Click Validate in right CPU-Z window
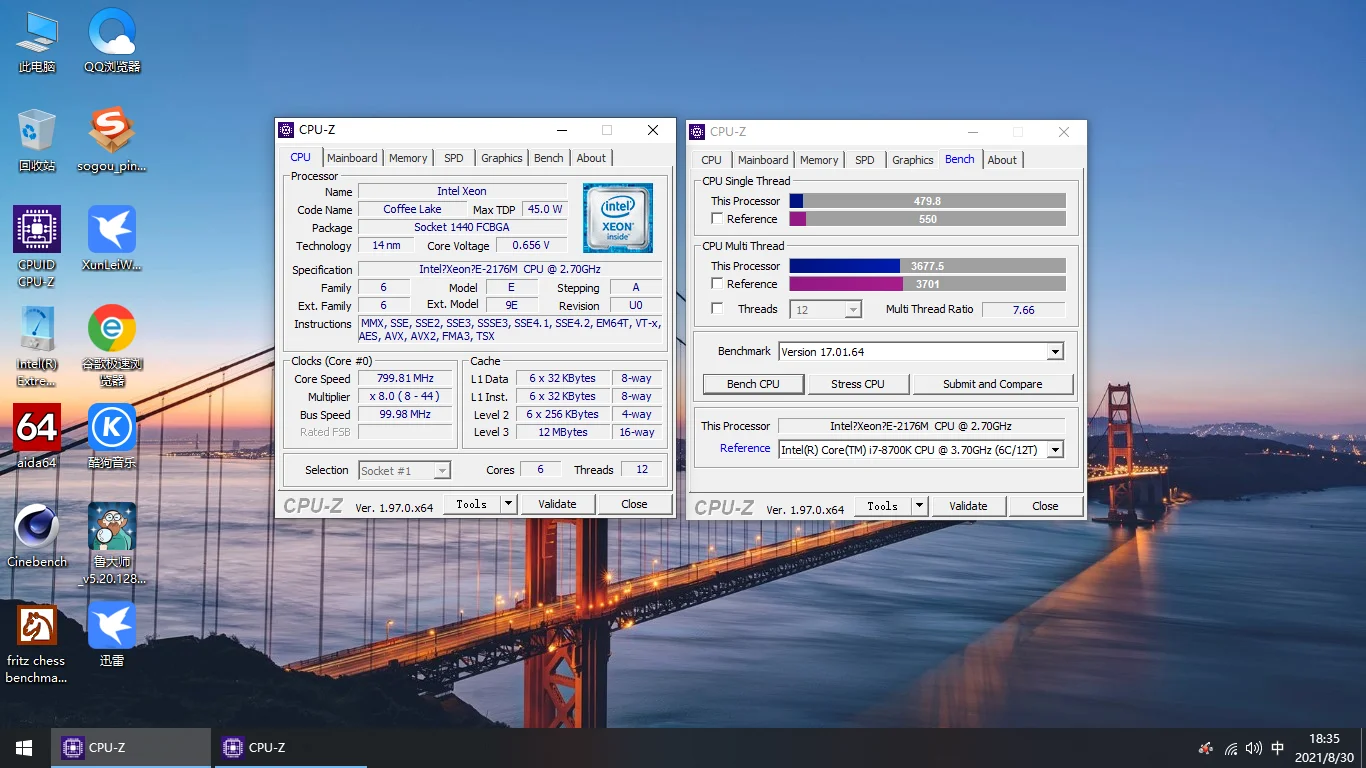1366x768 pixels. click(968, 506)
